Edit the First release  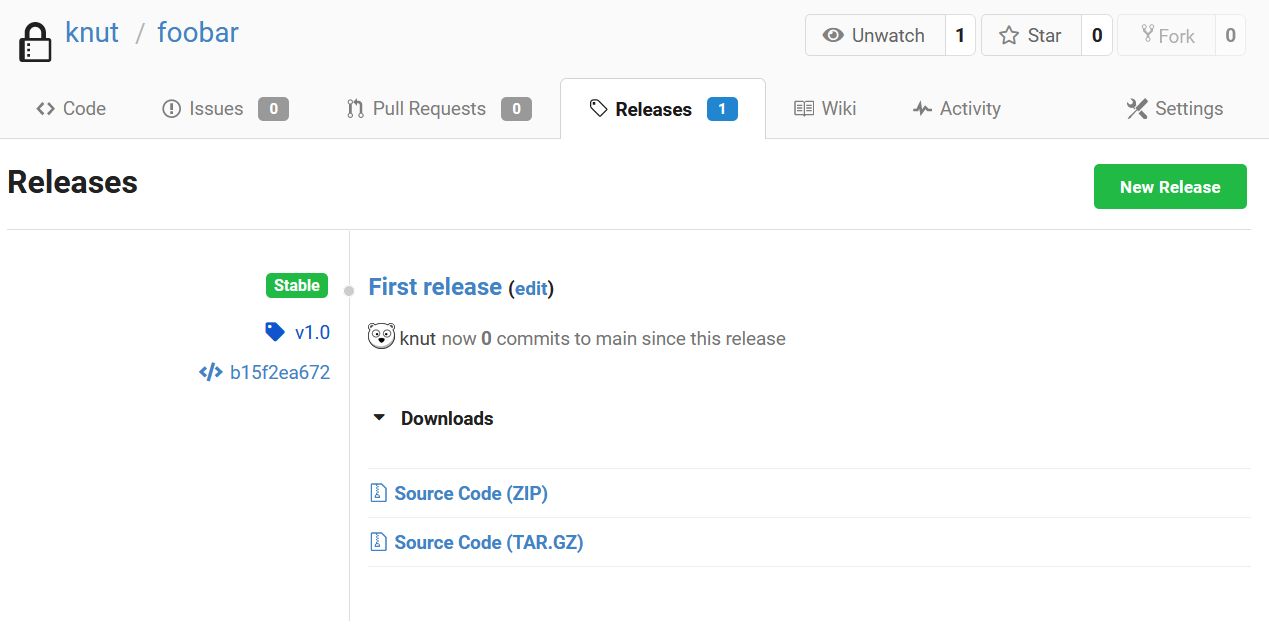531,288
